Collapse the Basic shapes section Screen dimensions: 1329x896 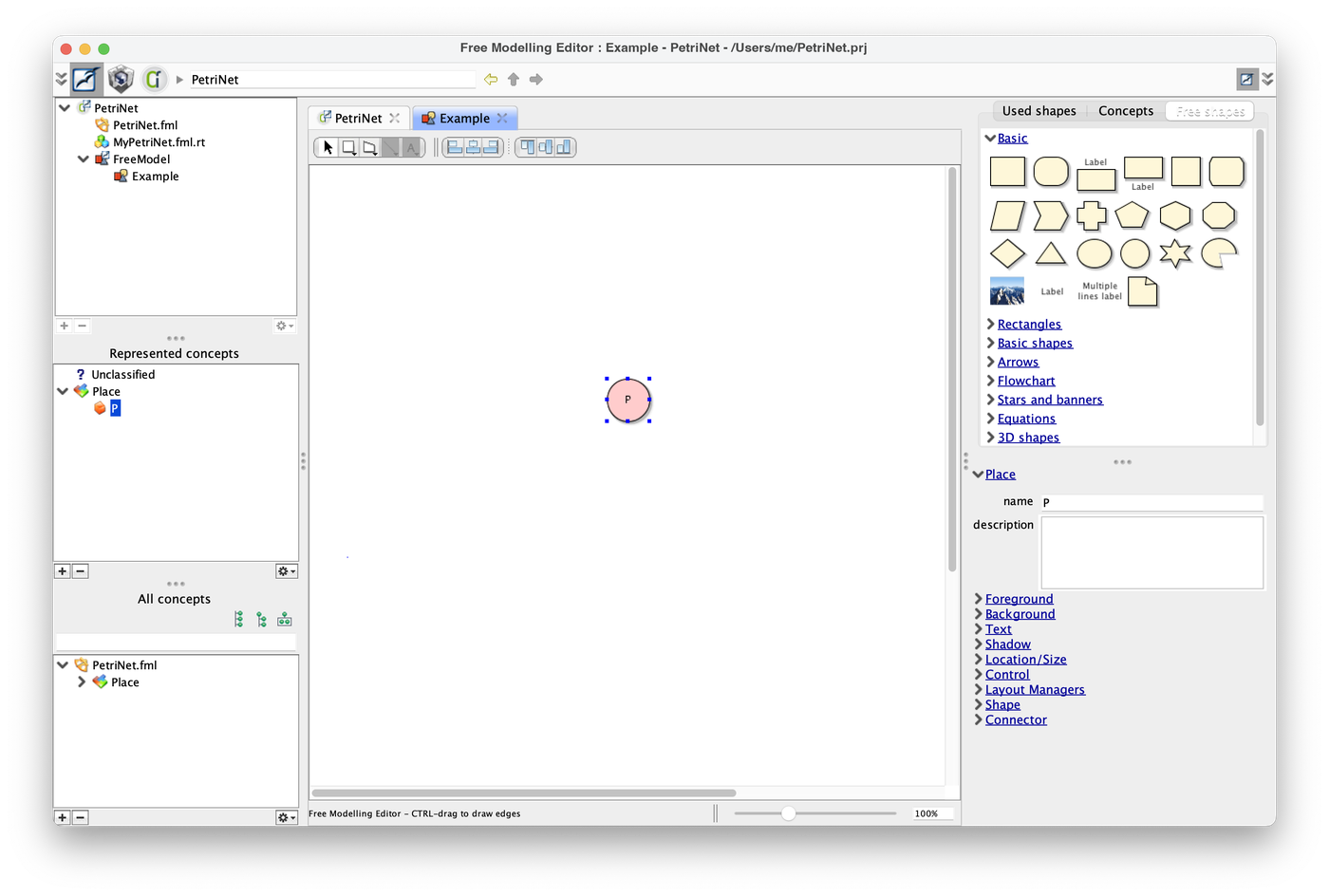click(x=990, y=139)
